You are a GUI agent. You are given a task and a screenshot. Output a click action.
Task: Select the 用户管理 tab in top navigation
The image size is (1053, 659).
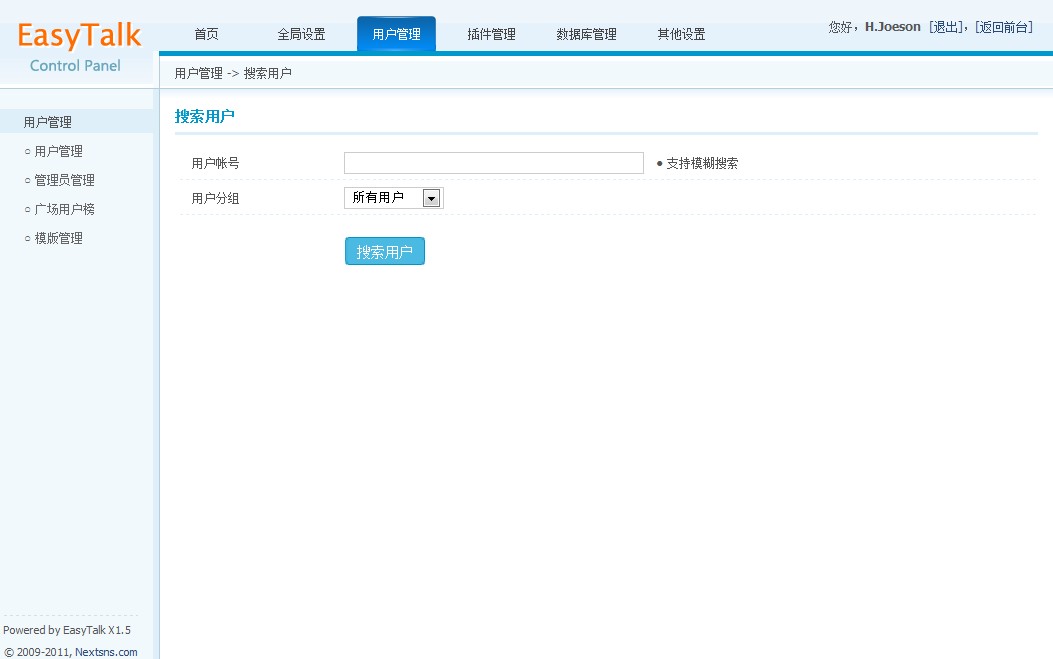click(x=396, y=35)
